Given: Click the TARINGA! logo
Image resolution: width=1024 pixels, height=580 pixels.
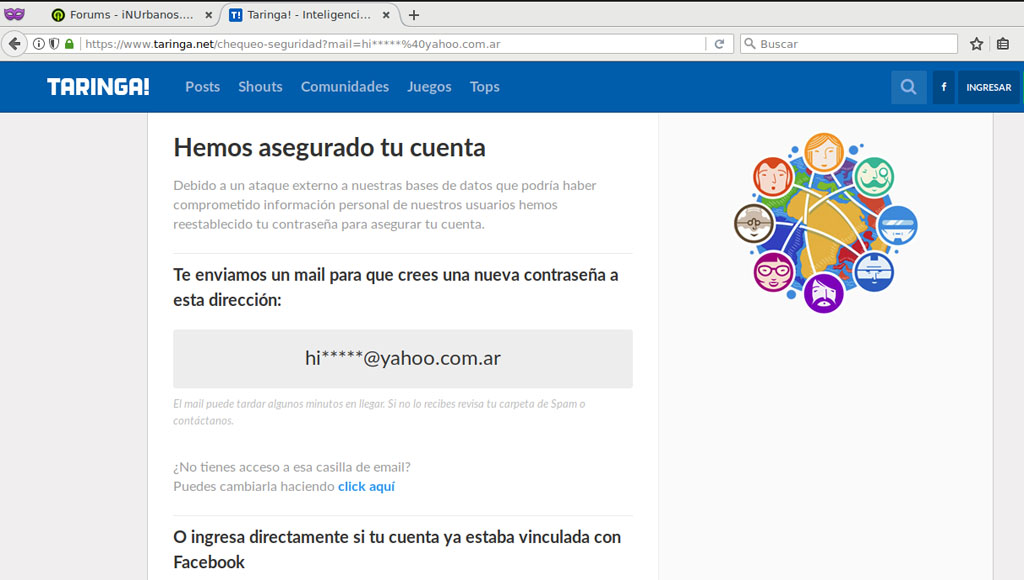Looking at the screenshot, I should tap(97, 87).
